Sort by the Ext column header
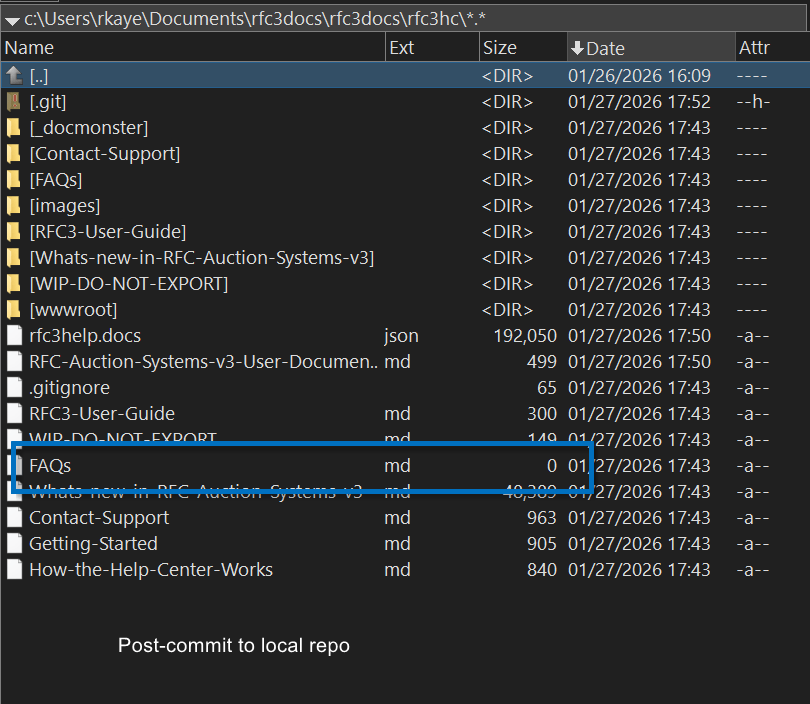 402,48
